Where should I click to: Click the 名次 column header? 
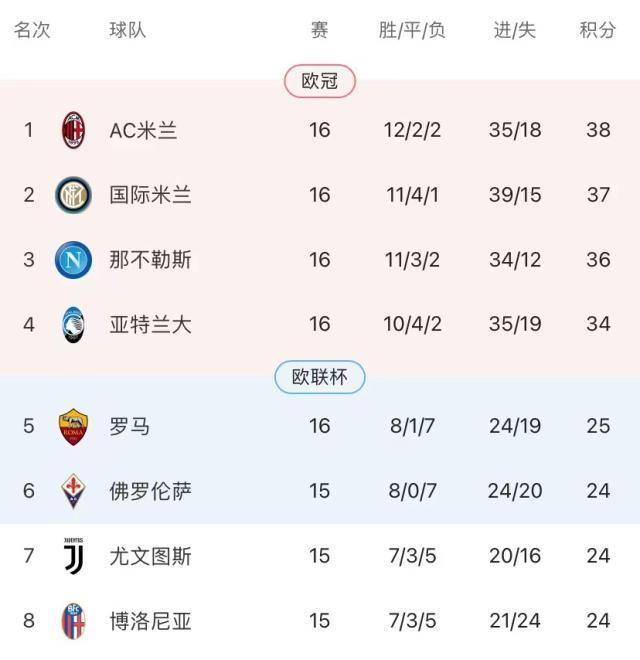tap(32, 30)
